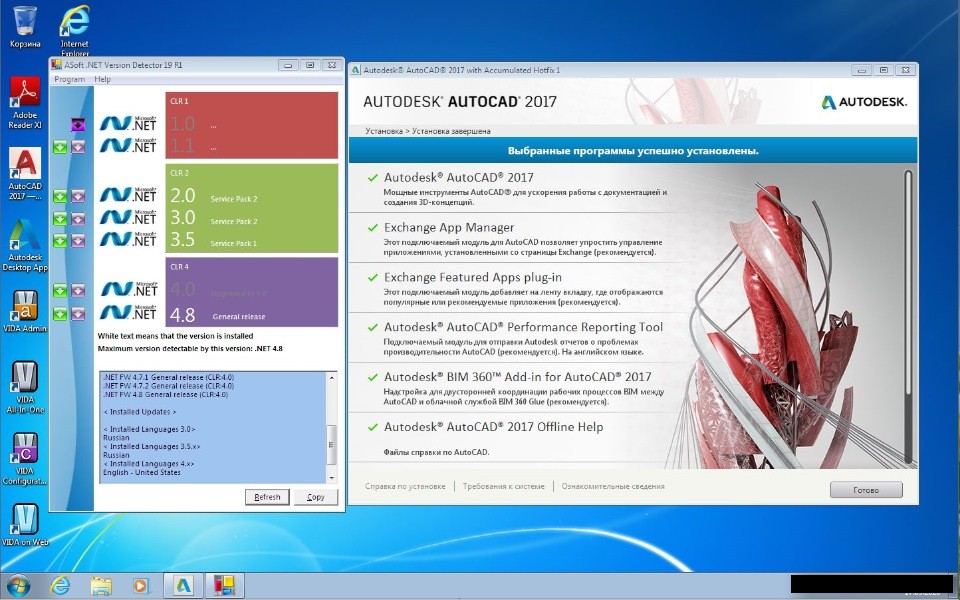This screenshot has height=600, width=960.
Task: Click the "Exchange Featured Apps plug-in" entry
Action: 473,277
